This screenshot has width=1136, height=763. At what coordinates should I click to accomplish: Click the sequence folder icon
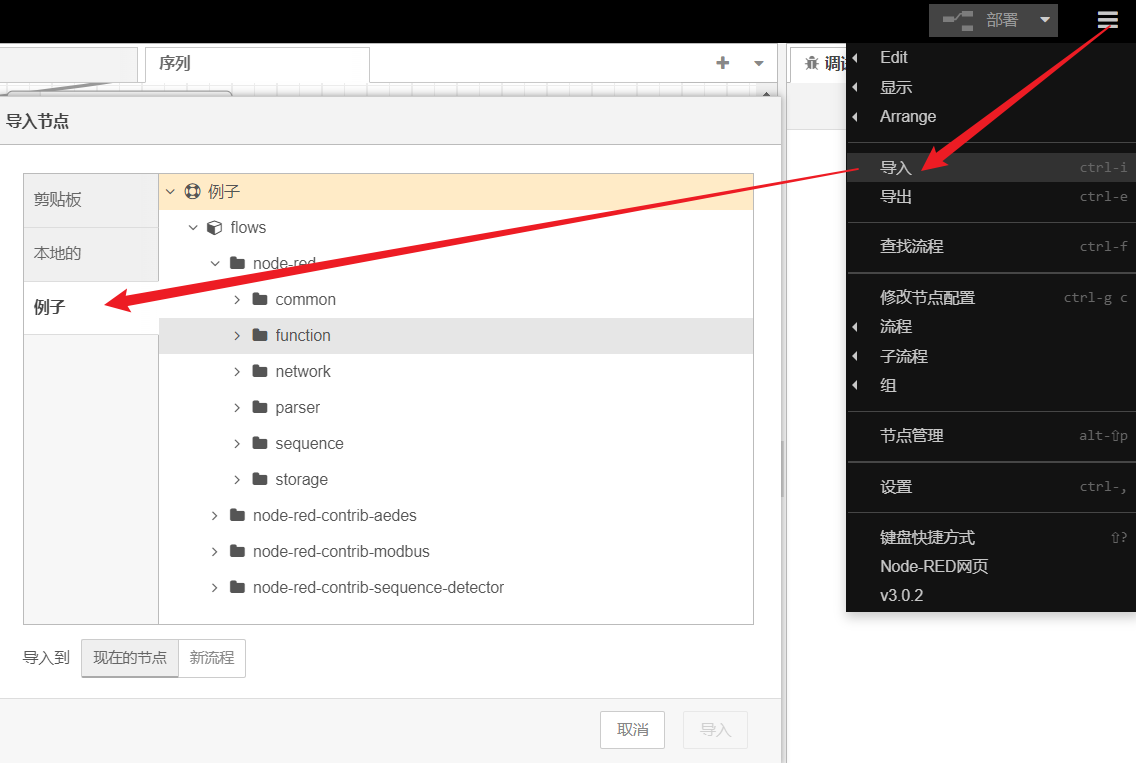[260, 443]
